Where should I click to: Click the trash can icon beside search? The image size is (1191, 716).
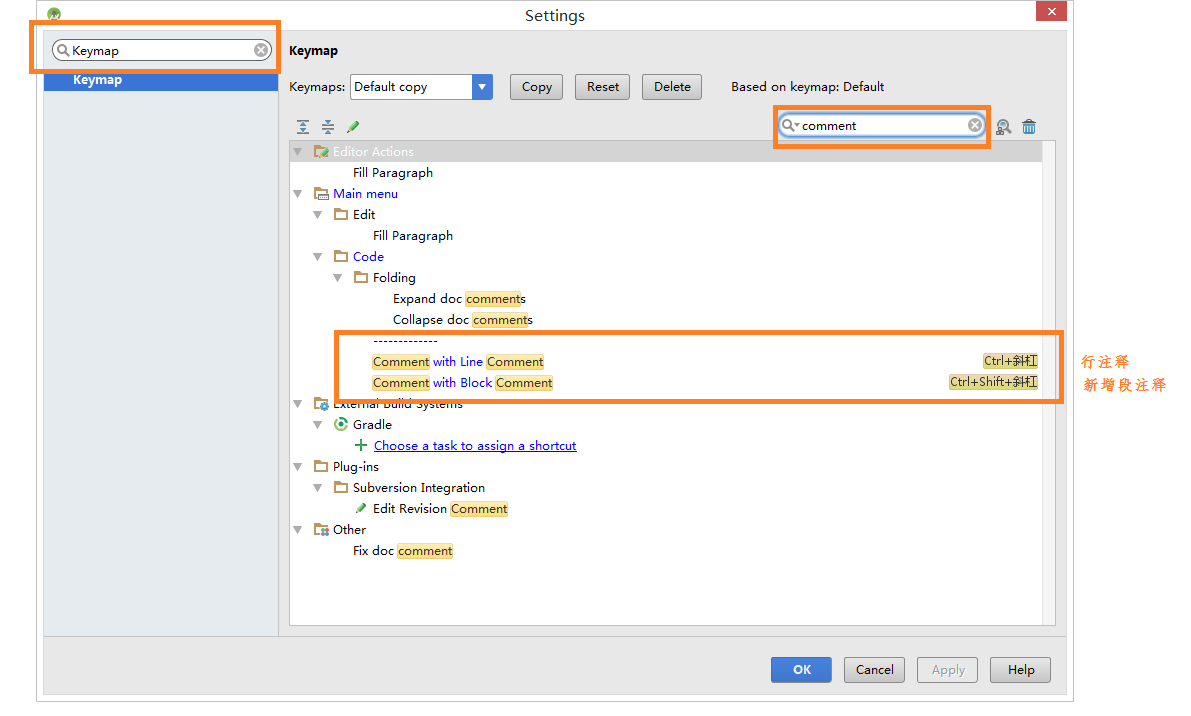coord(1029,127)
